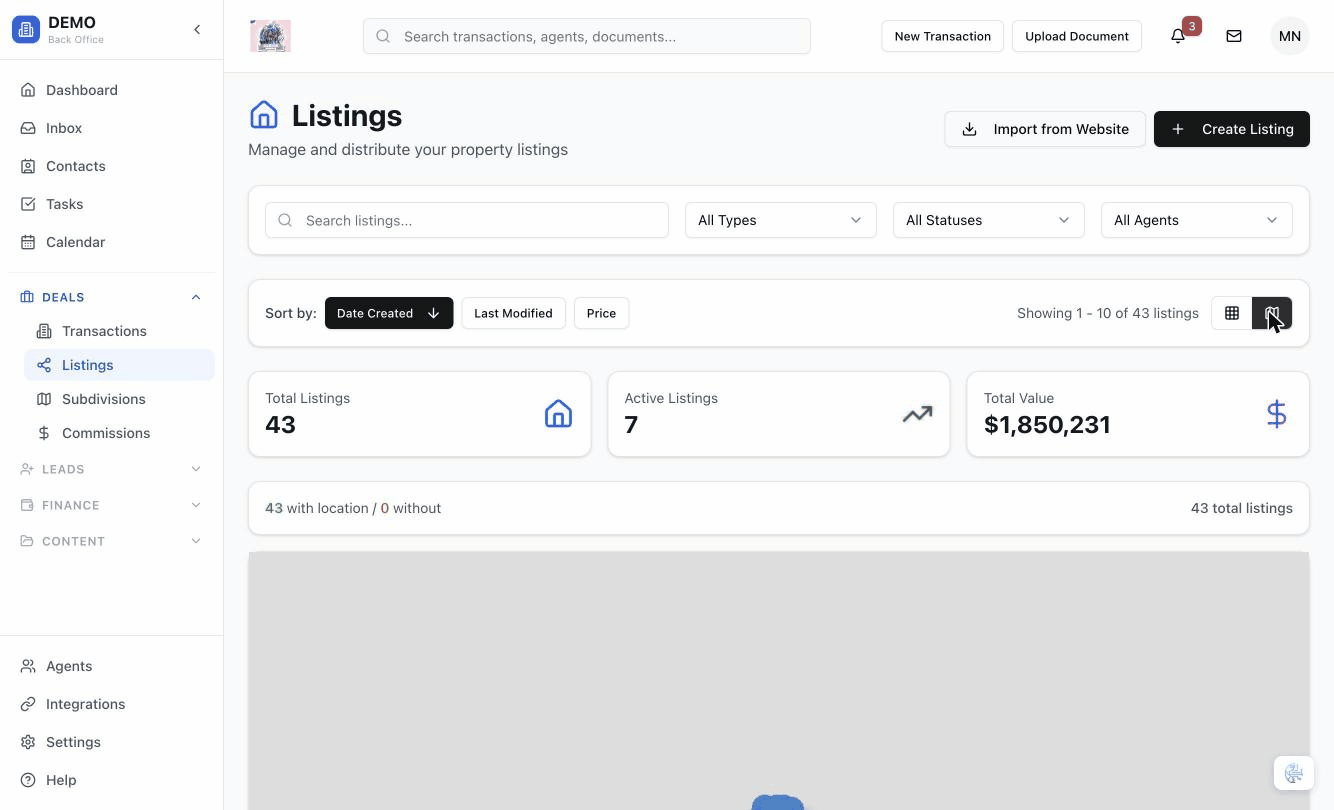
Task: Focus the Search listings field
Action: (x=467, y=220)
